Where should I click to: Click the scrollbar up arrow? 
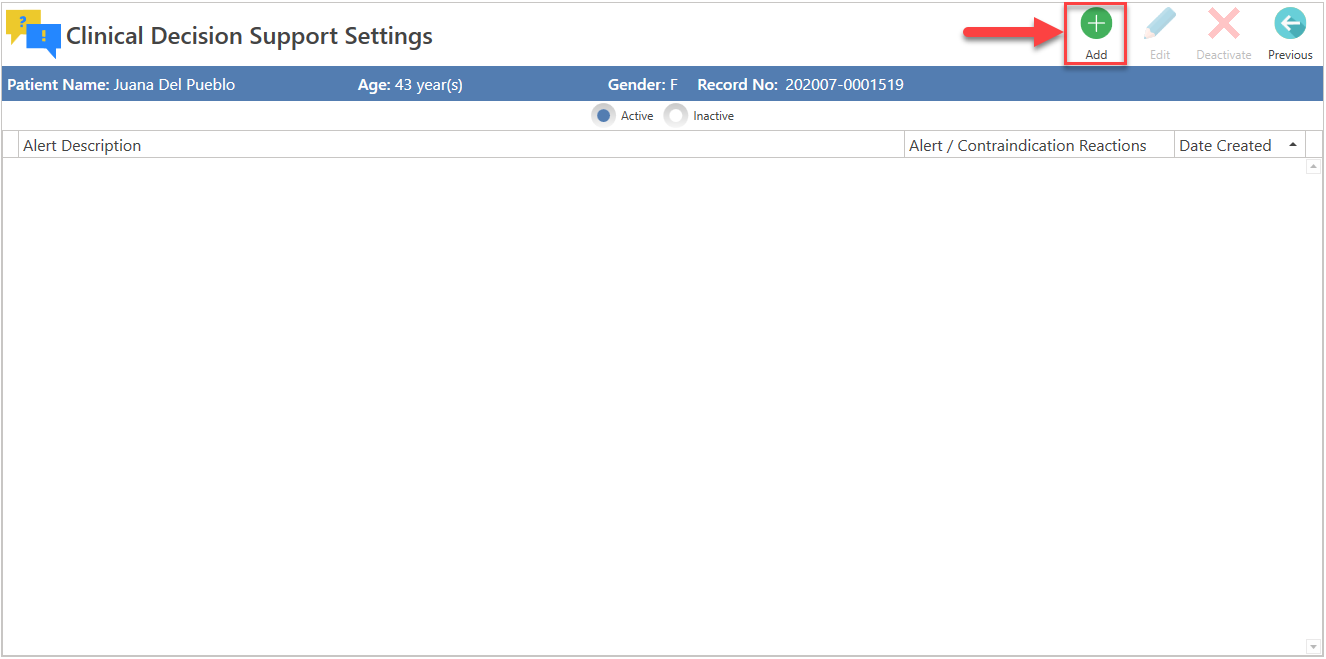tap(1314, 167)
